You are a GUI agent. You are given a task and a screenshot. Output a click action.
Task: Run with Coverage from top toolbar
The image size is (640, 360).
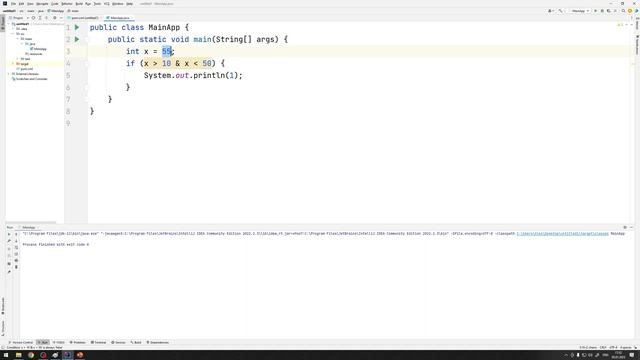(609, 11)
